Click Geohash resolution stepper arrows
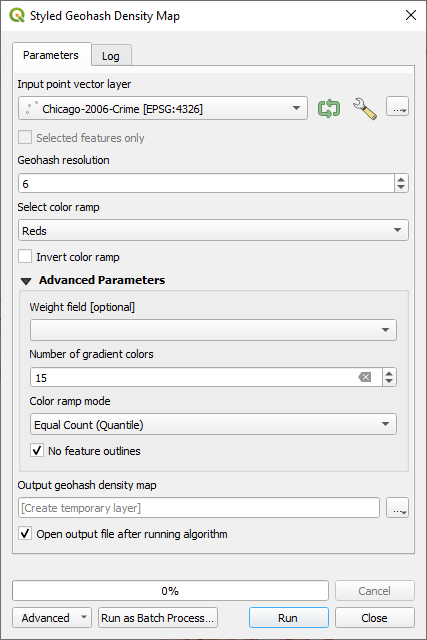427x640 pixels. [401, 183]
